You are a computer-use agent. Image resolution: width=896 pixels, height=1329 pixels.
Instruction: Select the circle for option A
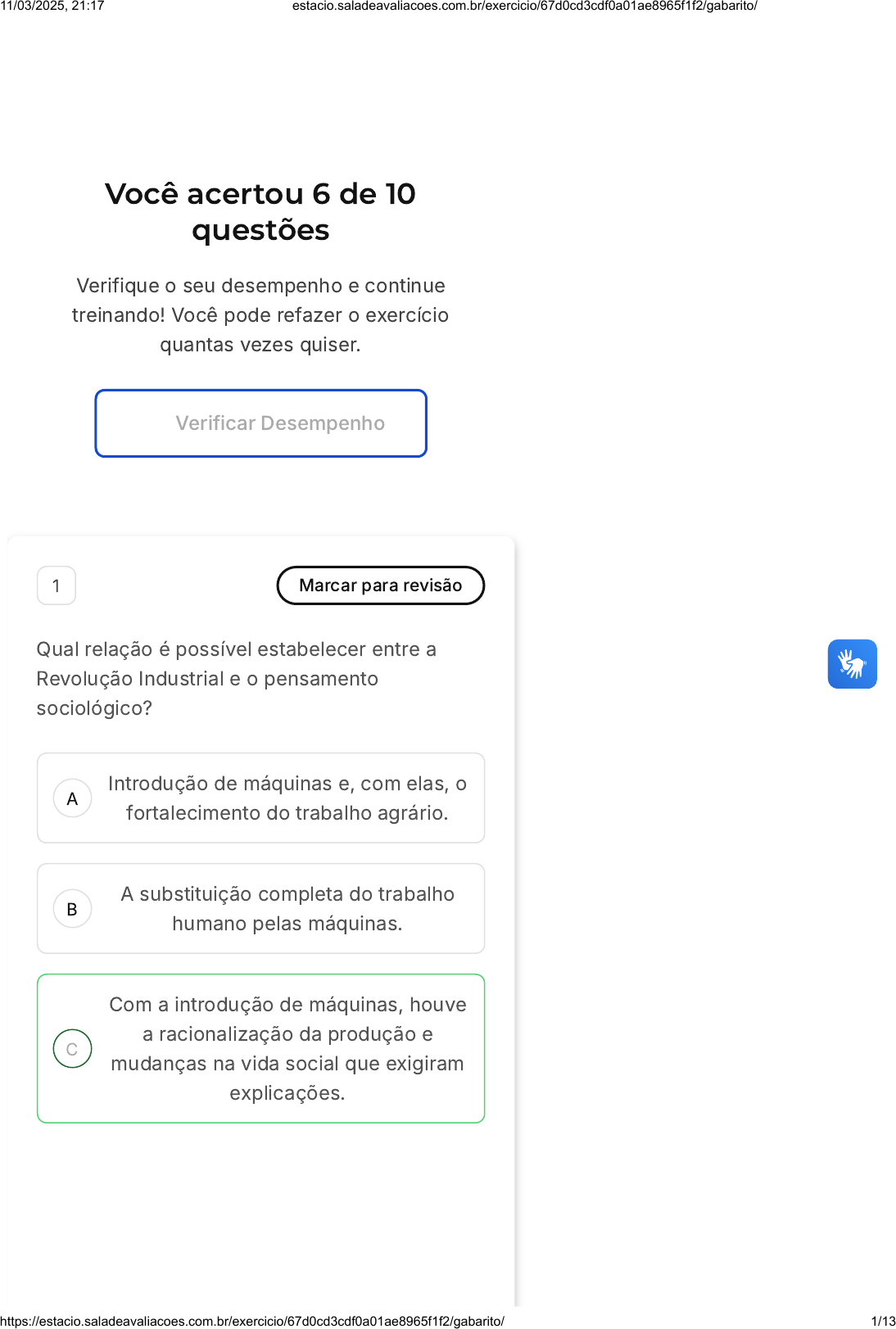click(72, 798)
